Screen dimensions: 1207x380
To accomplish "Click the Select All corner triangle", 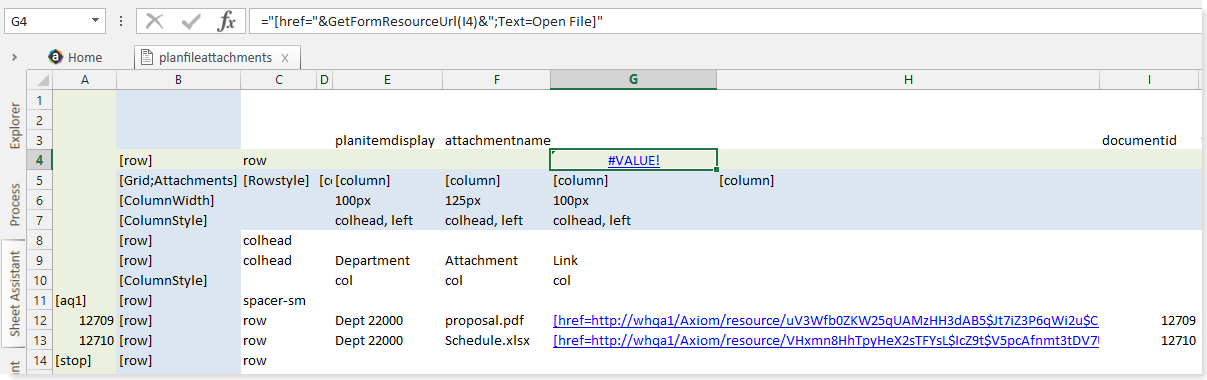I will (x=43, y=80).
